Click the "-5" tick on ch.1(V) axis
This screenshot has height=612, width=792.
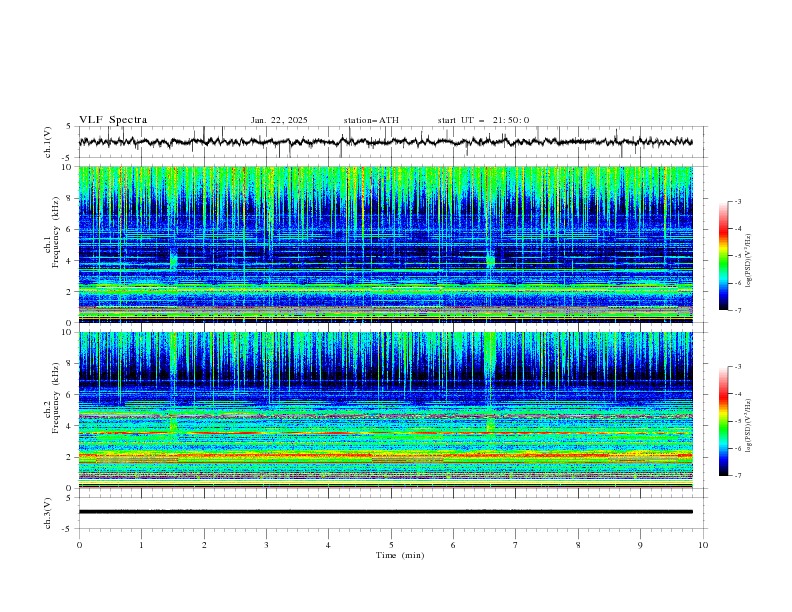click(68, 158)
